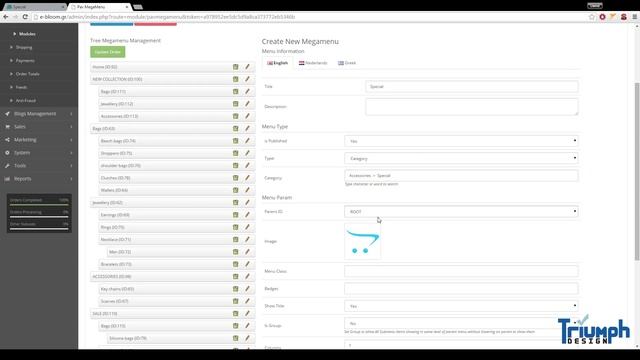This screenshot has width=640, height=360.
Task: Expand the Reports sidebar section chevron
Action: point(71,179)
